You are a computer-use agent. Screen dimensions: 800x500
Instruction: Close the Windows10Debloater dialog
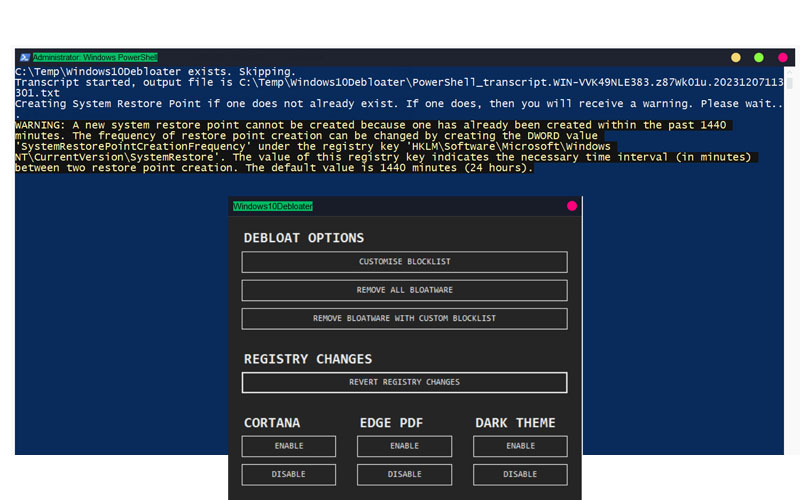point(572,206)
